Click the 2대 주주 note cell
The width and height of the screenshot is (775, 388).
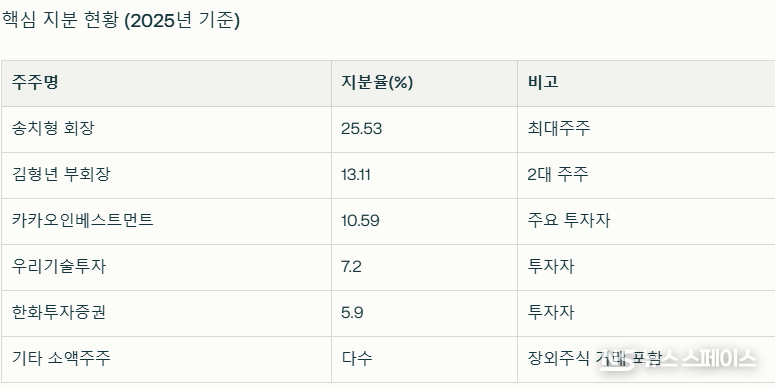pos(646,175)
